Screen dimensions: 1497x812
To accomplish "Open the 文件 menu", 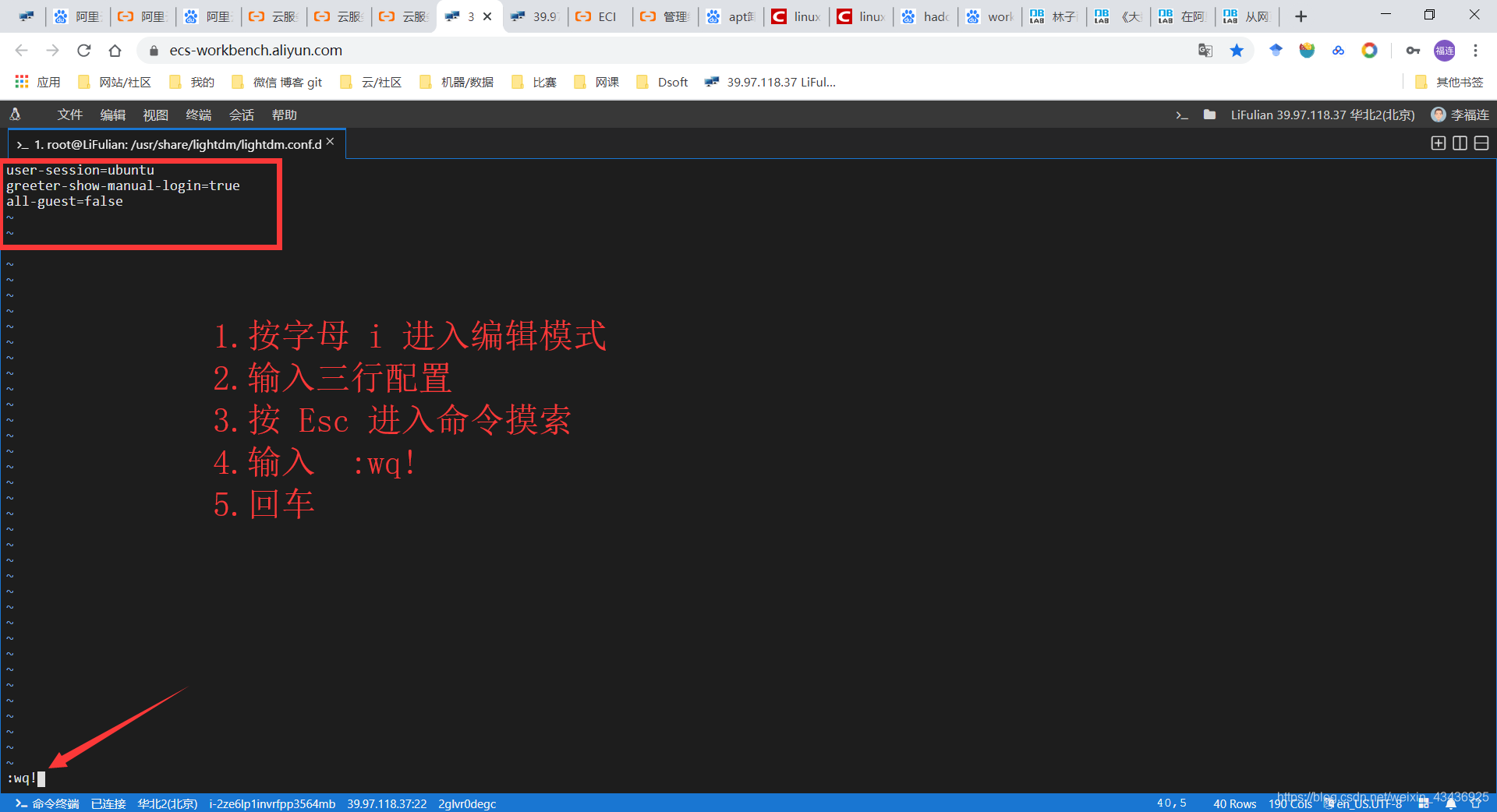I will (69, 115).
